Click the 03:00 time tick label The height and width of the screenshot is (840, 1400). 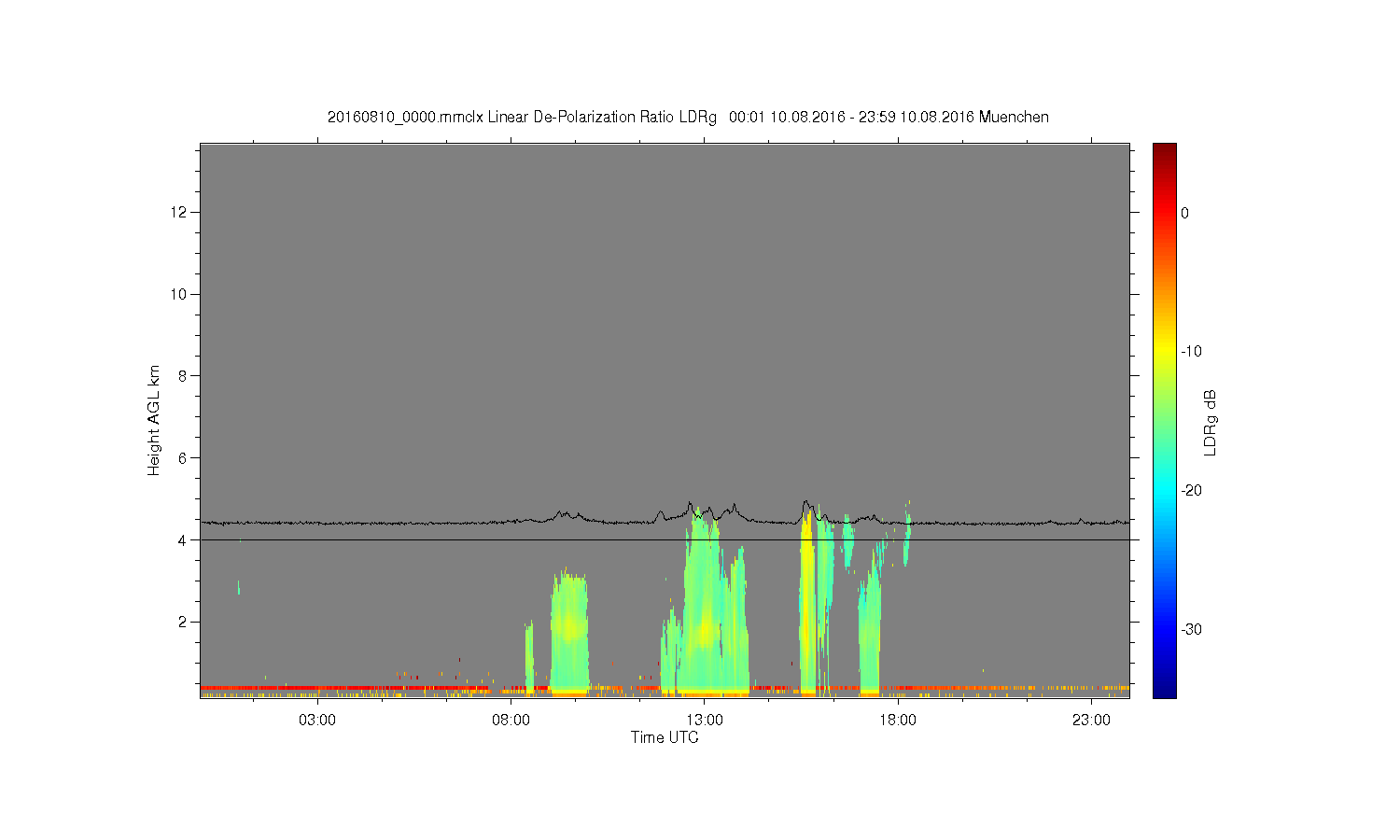tap(317, 720)
